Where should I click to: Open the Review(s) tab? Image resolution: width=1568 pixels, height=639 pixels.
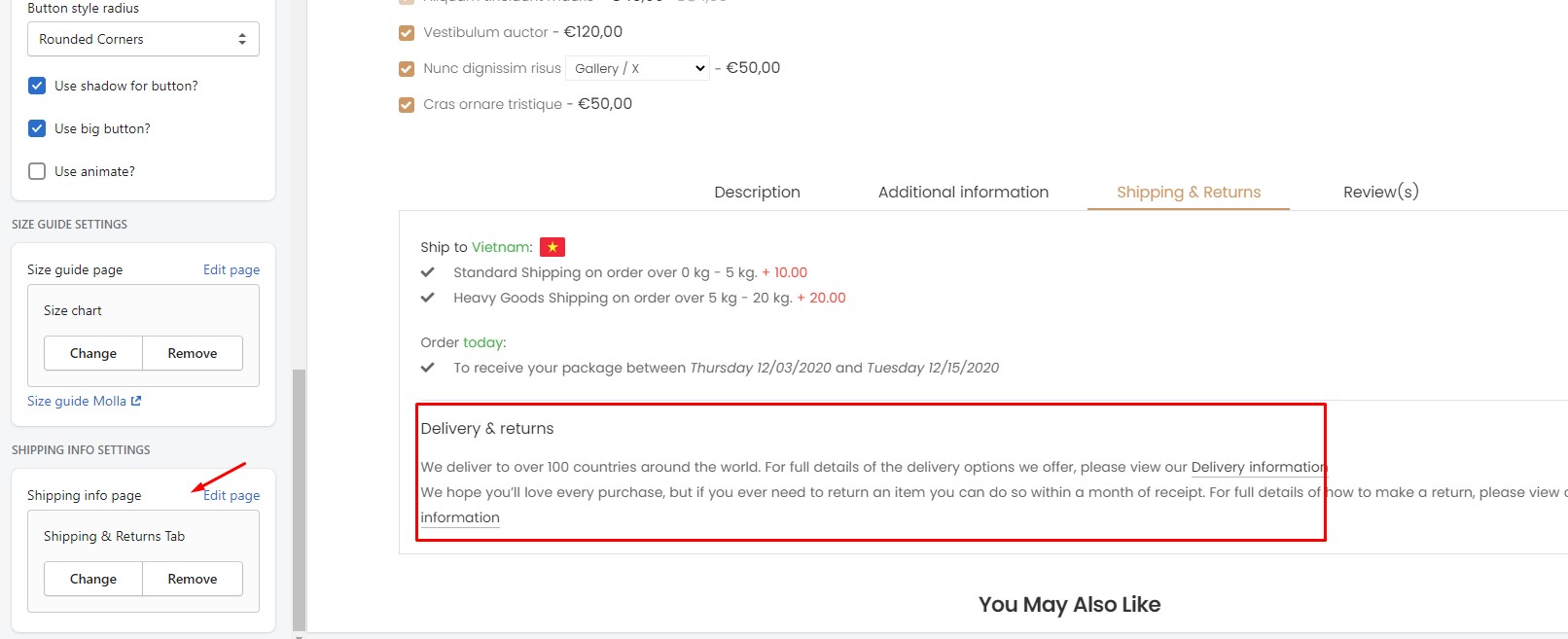point(1380,192)
